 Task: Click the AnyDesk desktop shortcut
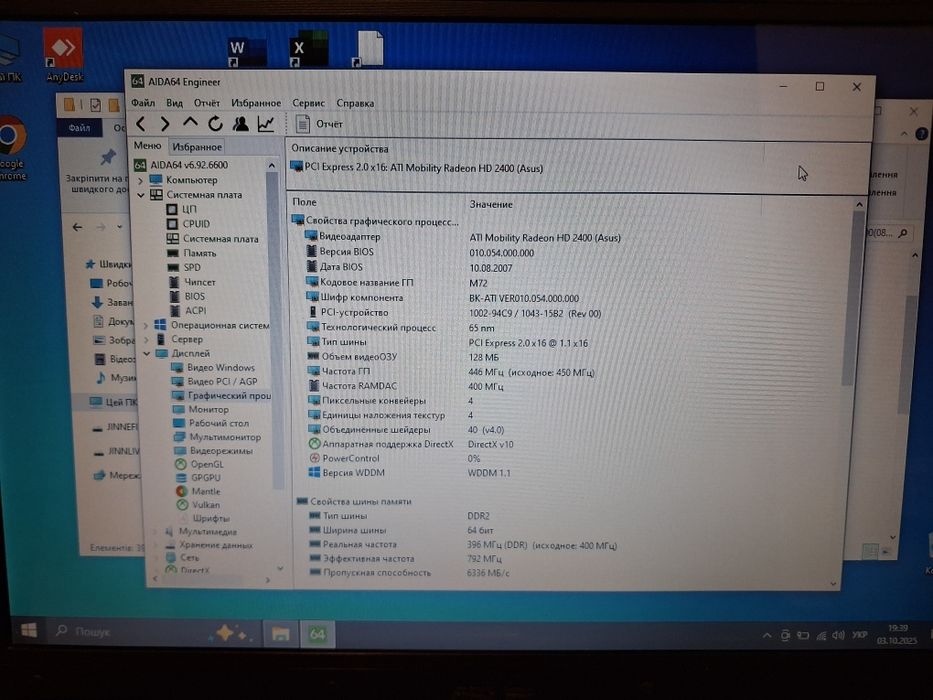click(63, 55)
